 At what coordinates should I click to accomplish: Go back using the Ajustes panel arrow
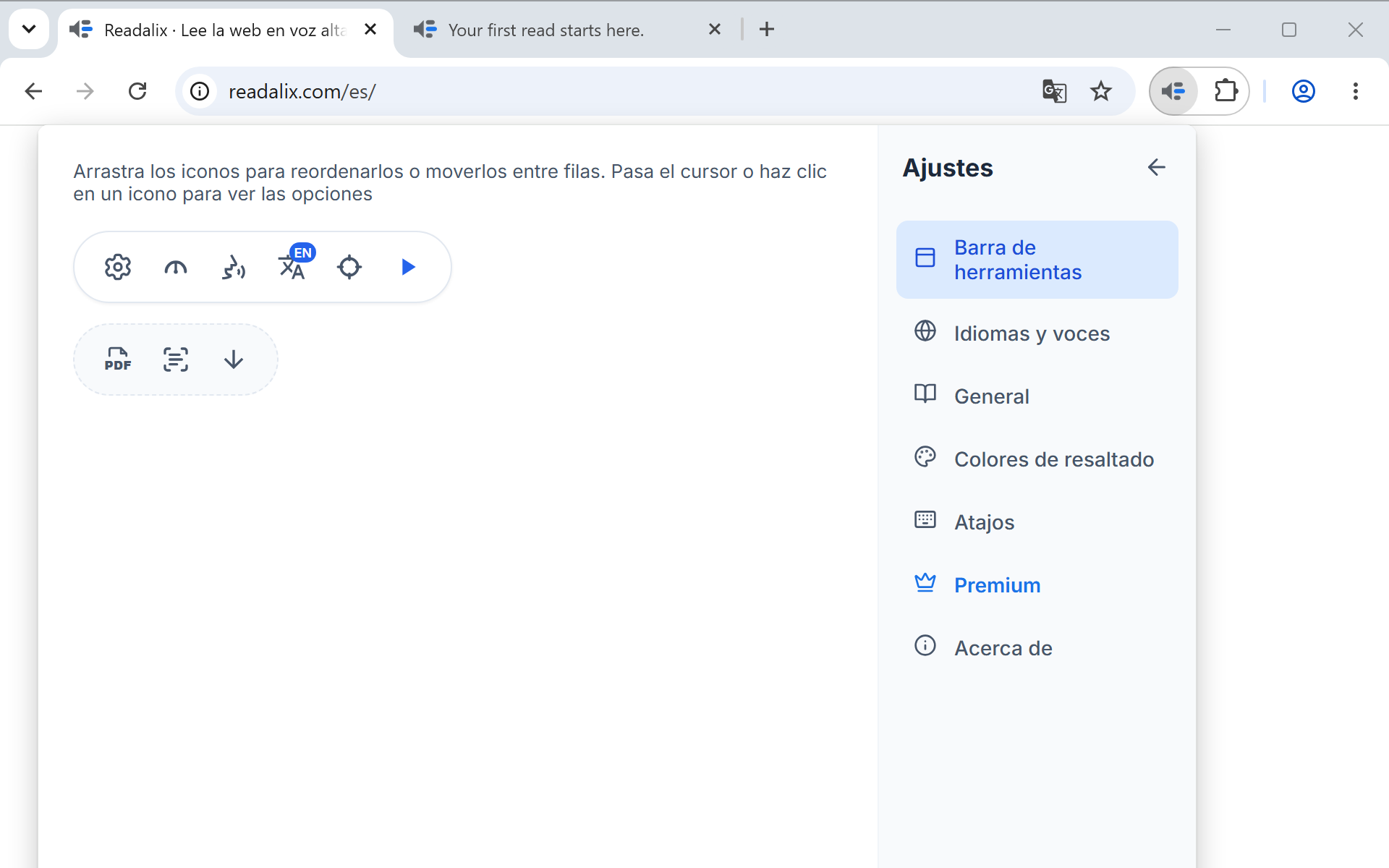(1156, 167)
